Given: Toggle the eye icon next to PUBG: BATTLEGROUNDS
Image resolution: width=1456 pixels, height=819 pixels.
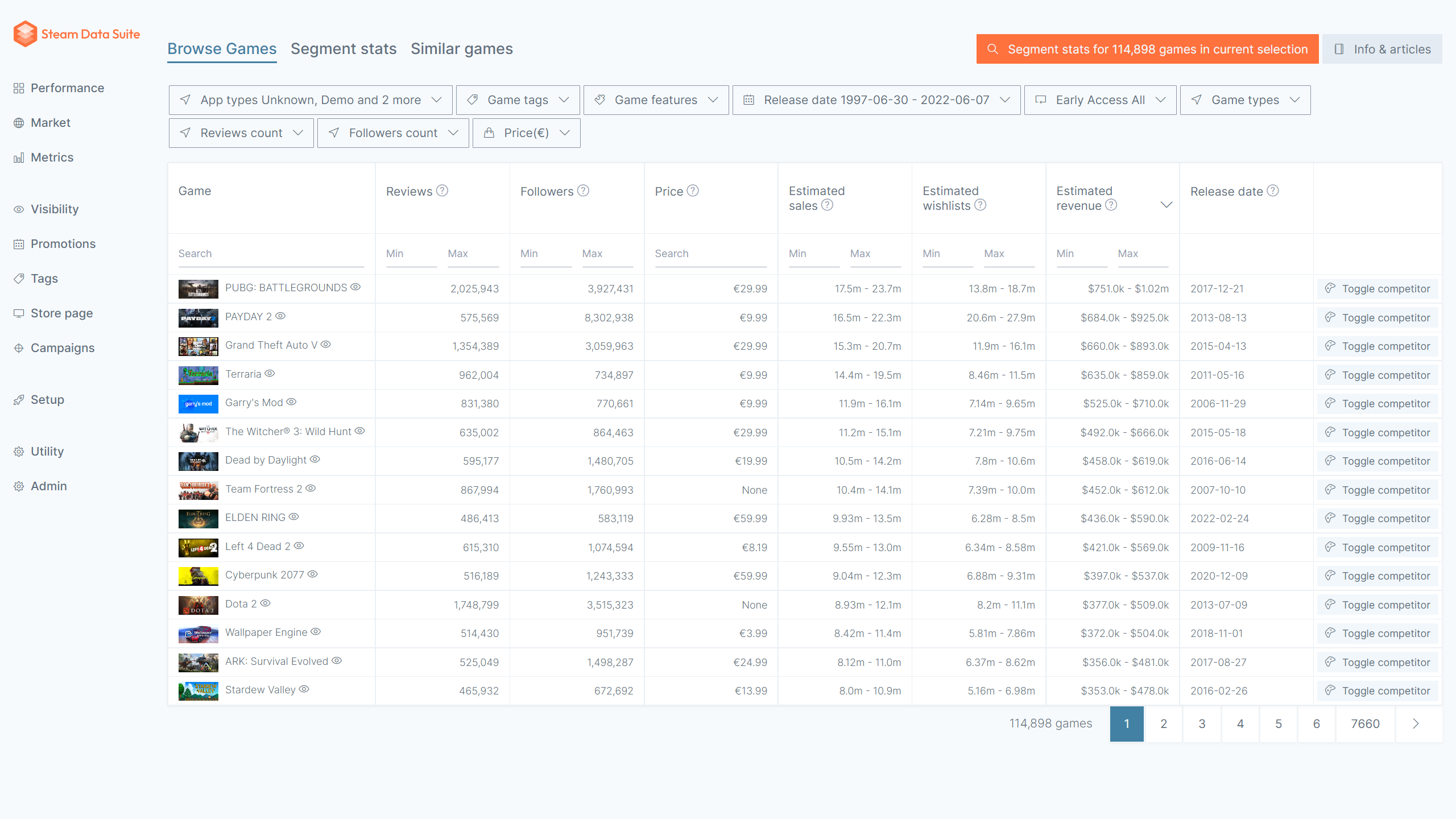Looking at the screenshot, I should (355, 287).
